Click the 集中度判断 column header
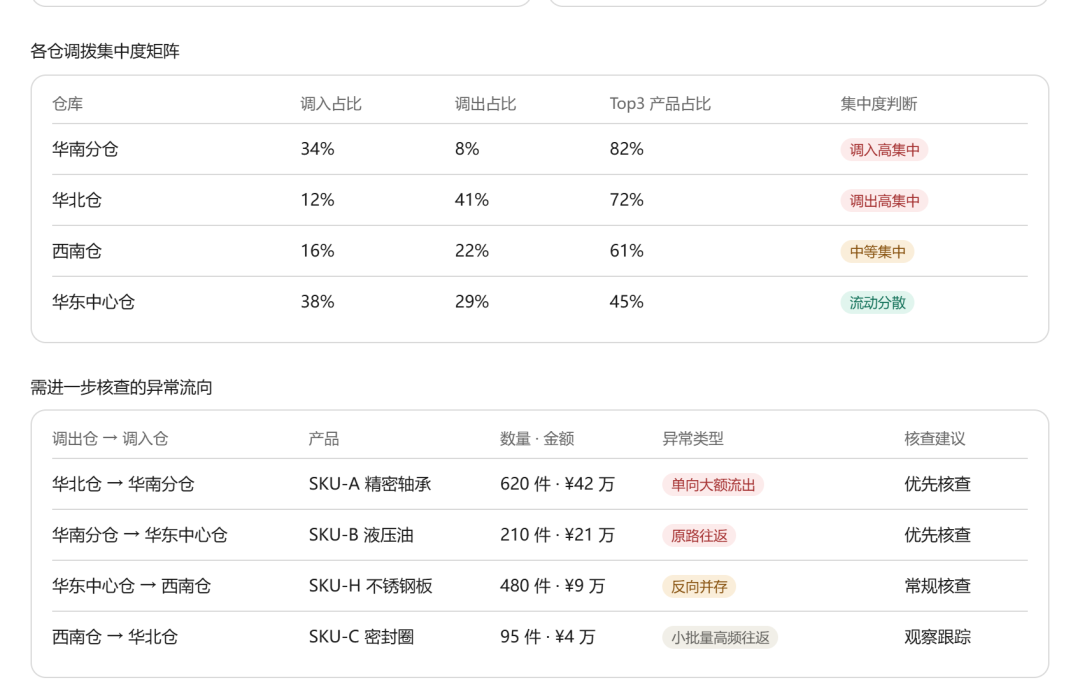The image size is (1080, 694). (879, 104)
